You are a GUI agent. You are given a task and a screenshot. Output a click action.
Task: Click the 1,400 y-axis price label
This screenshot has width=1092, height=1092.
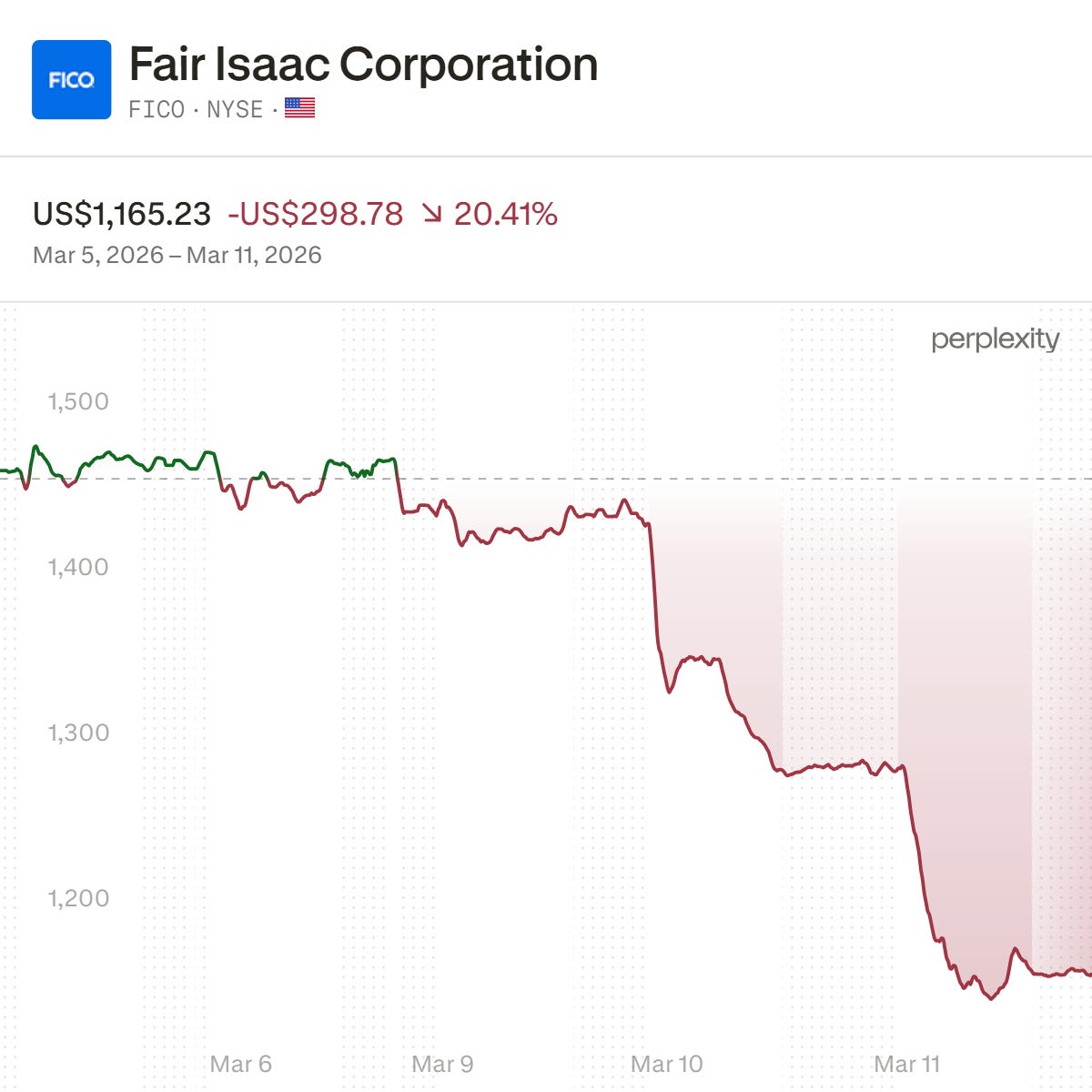(78, 567)
